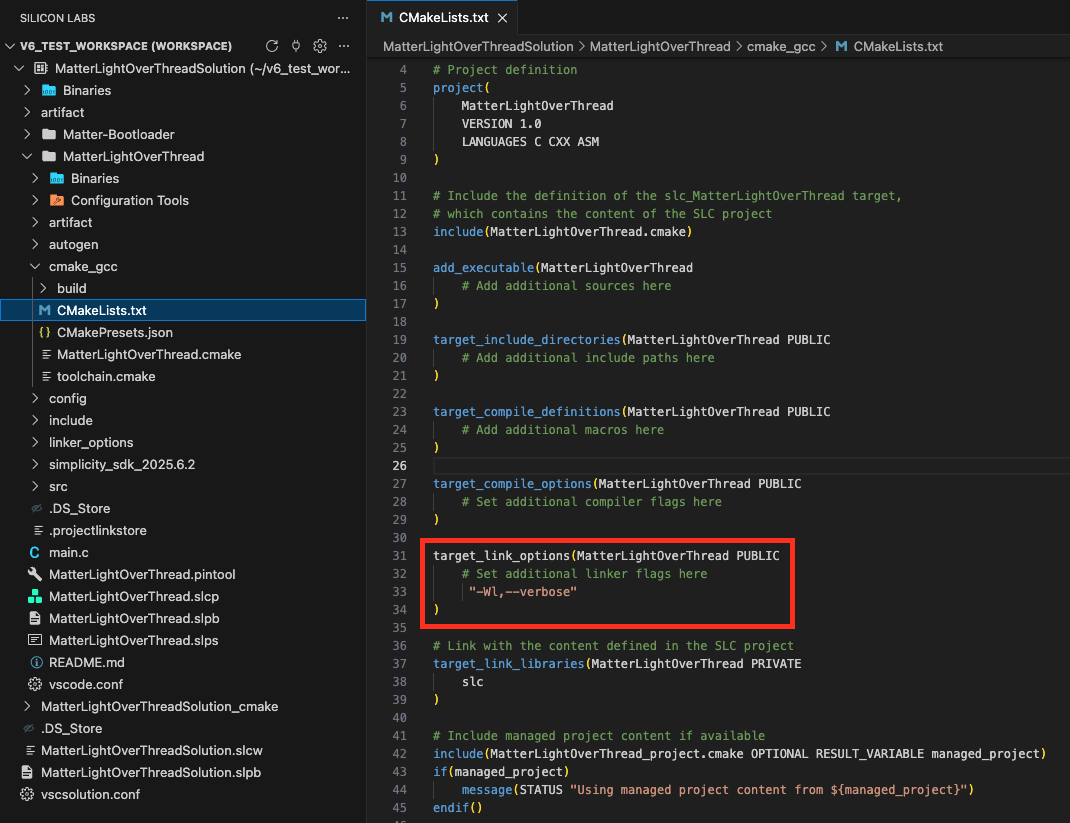Open MatterLightOverThread.slcp project file
1070x823 pixels.
(x=133, y=596)
